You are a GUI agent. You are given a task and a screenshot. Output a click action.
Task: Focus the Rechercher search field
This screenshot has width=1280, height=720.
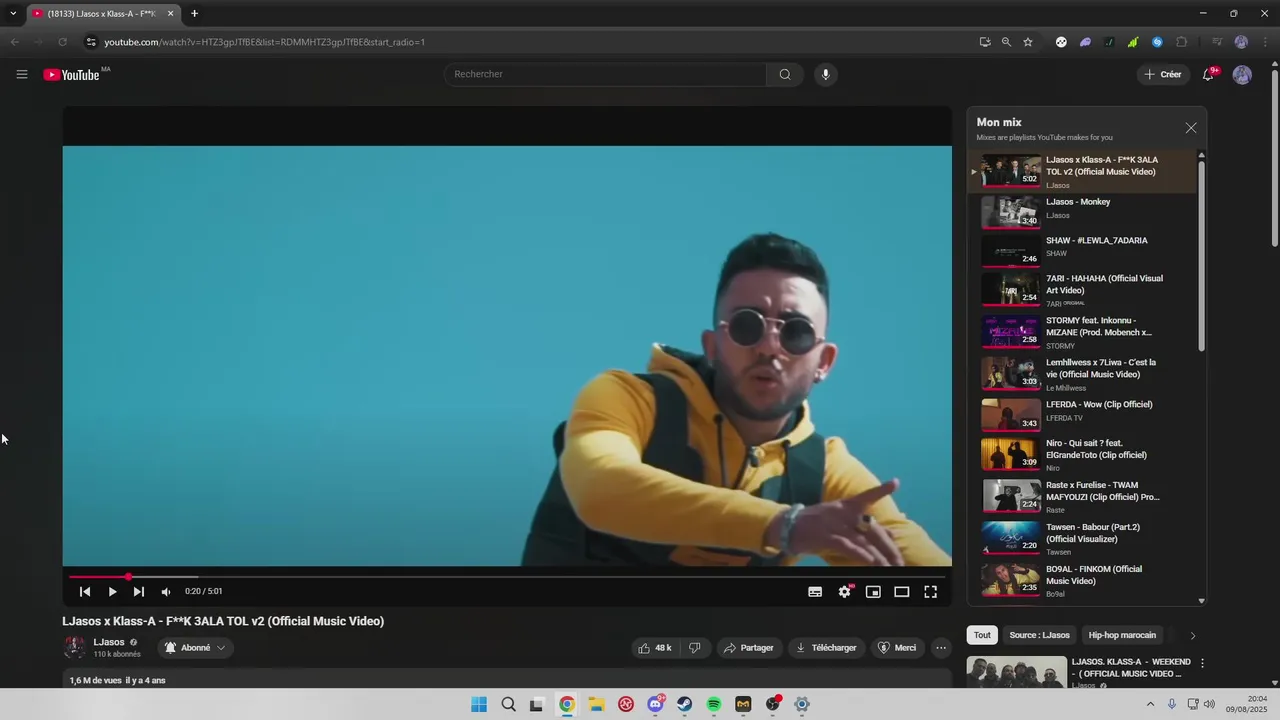click(605, 74)
